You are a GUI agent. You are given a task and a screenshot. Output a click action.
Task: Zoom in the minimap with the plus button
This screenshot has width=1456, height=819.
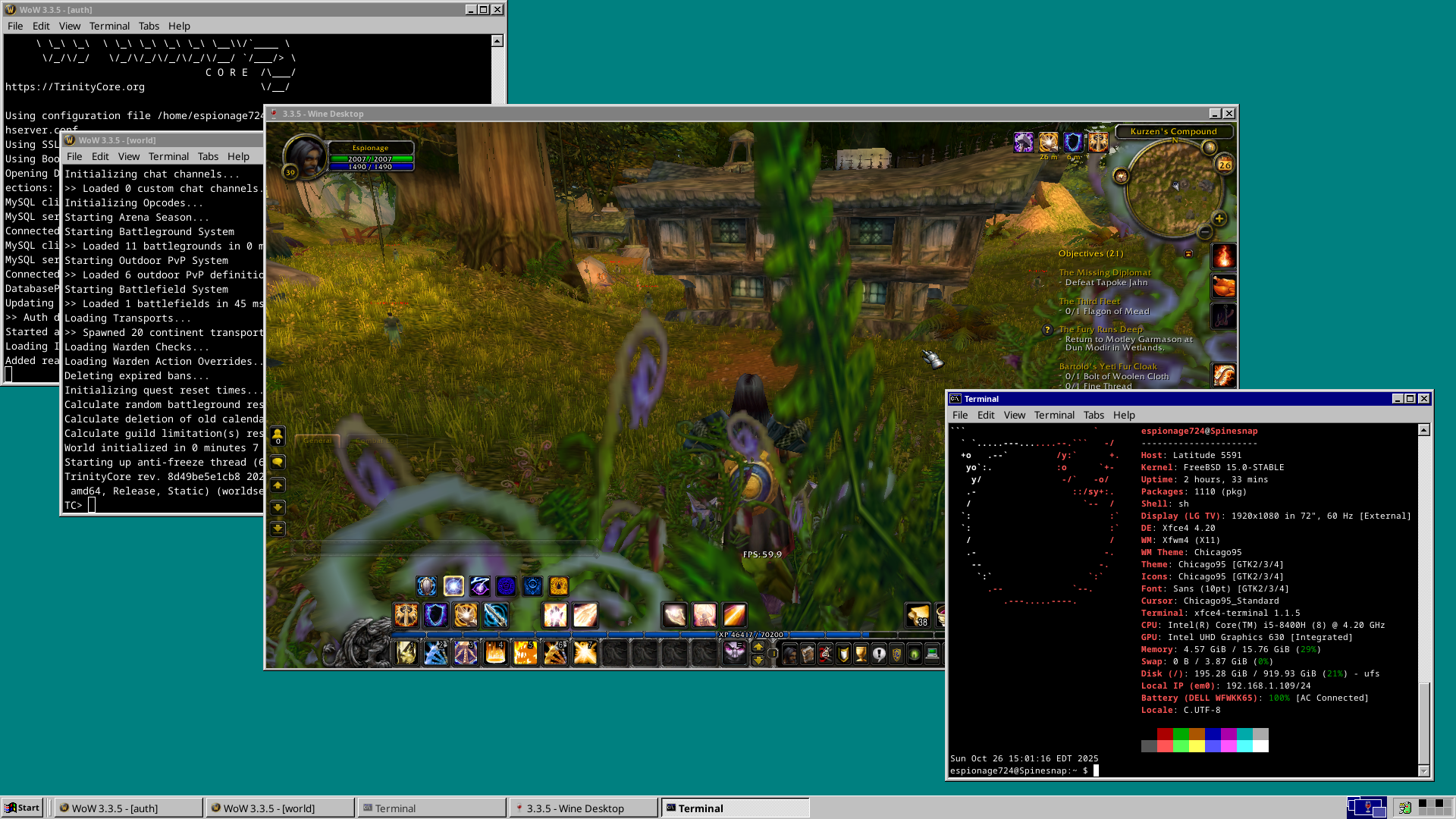[x=1219, y=220]
